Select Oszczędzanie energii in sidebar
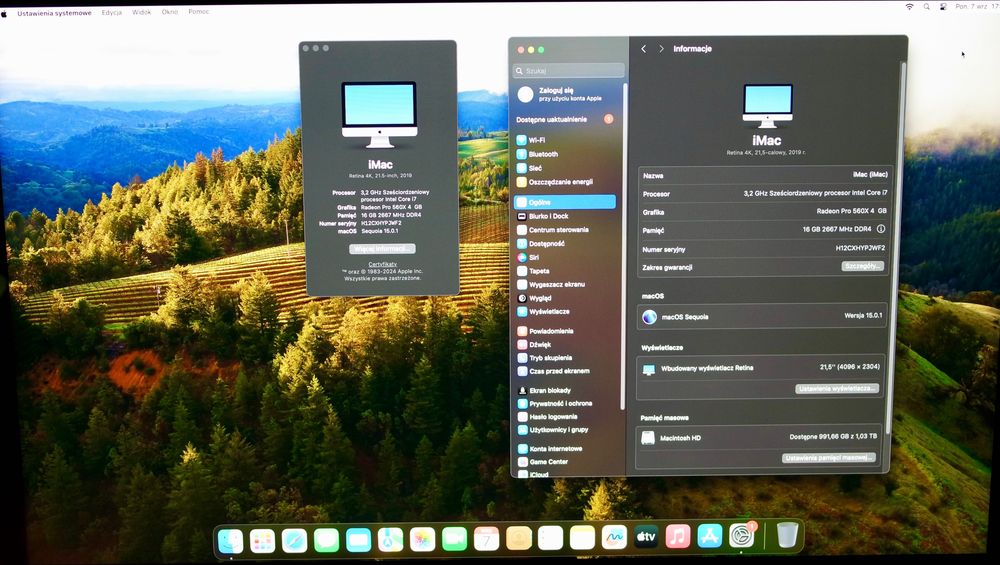The height and width of the screenshot is (565, 1000). [x=566, y=182]
